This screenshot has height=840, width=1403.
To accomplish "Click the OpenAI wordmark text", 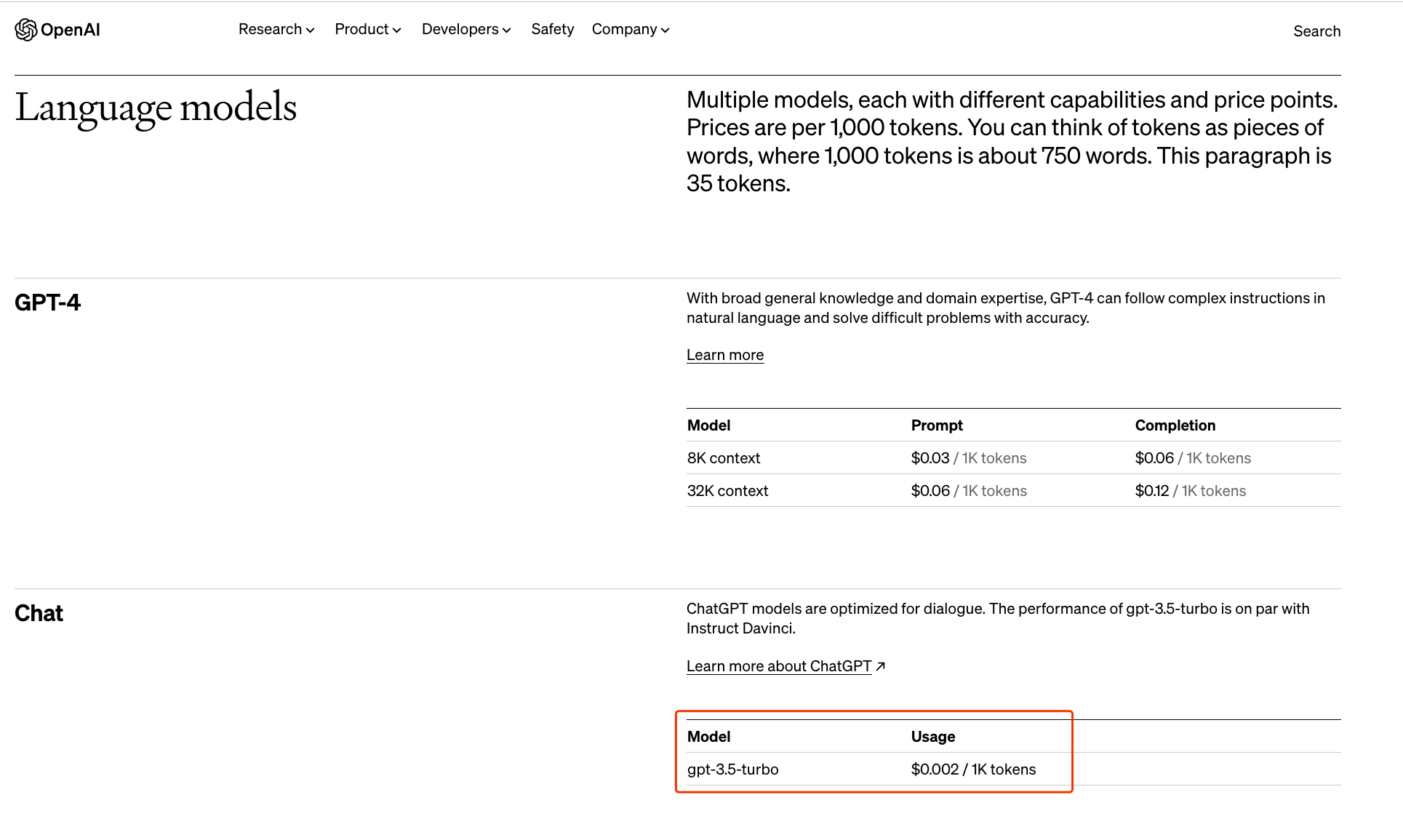I will coord(71,30).
